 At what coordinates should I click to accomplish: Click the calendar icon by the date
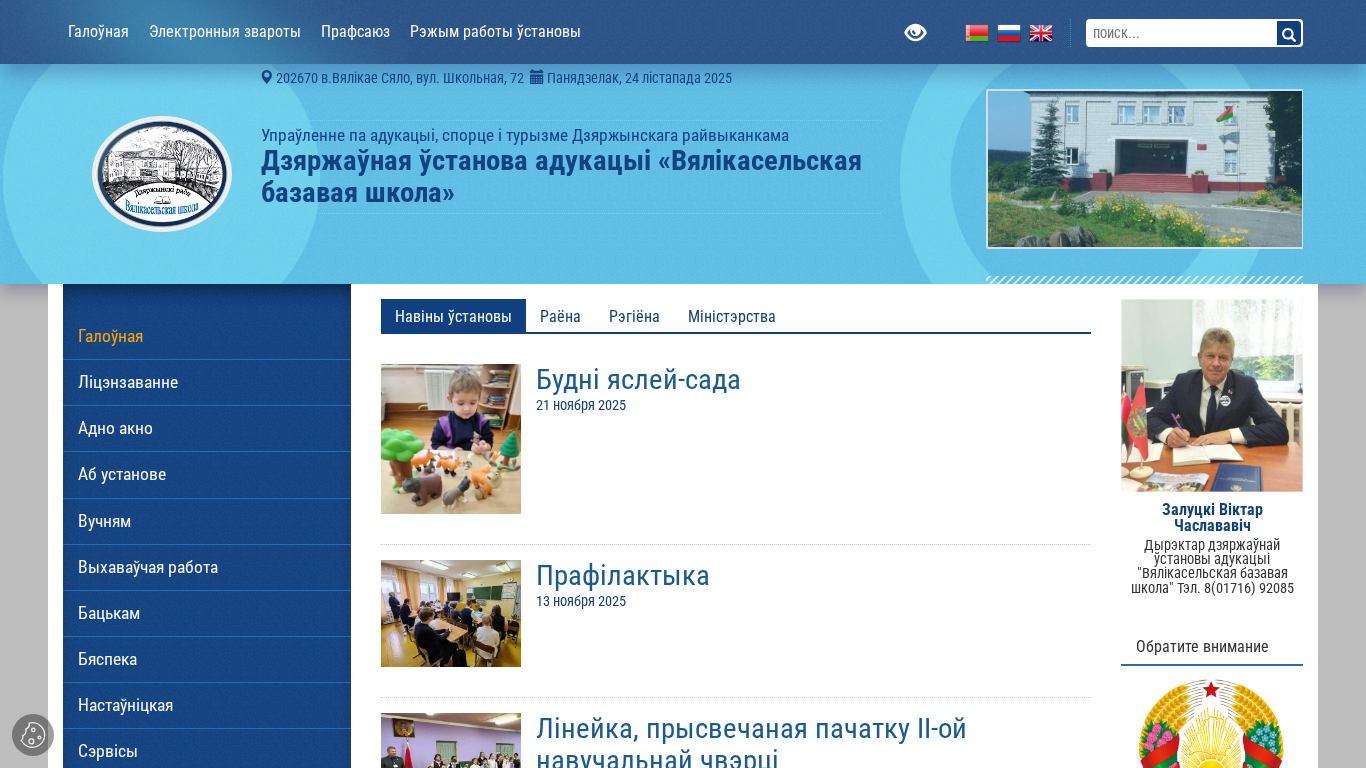536,77
